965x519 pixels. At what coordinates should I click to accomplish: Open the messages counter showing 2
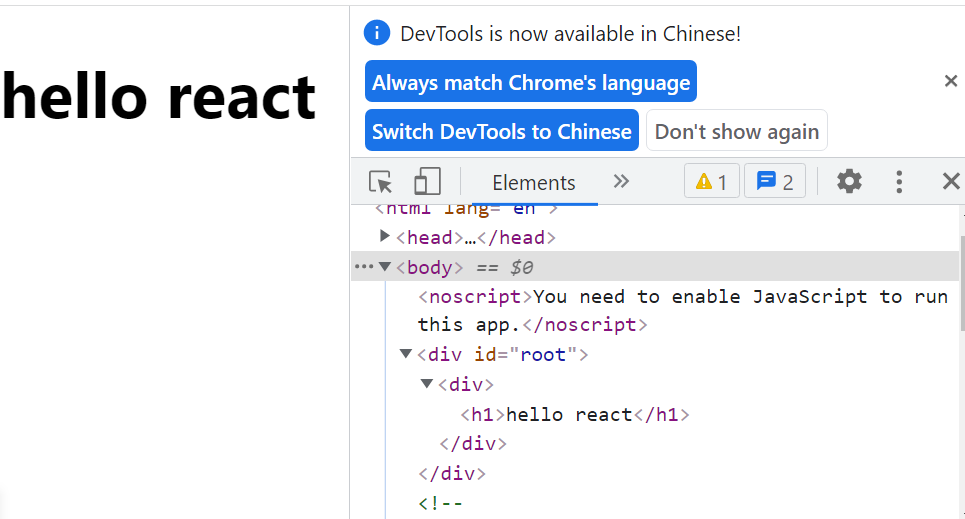click(775, 182)
